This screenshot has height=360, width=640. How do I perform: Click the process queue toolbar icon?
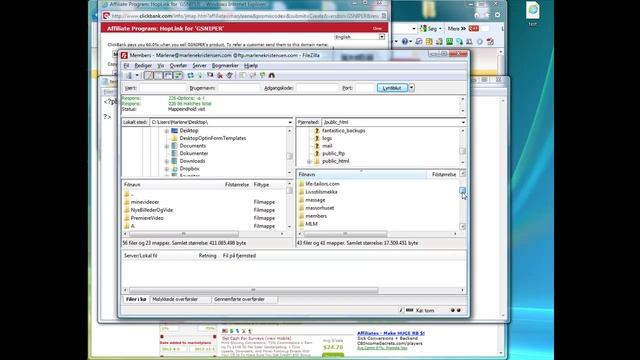200,76
